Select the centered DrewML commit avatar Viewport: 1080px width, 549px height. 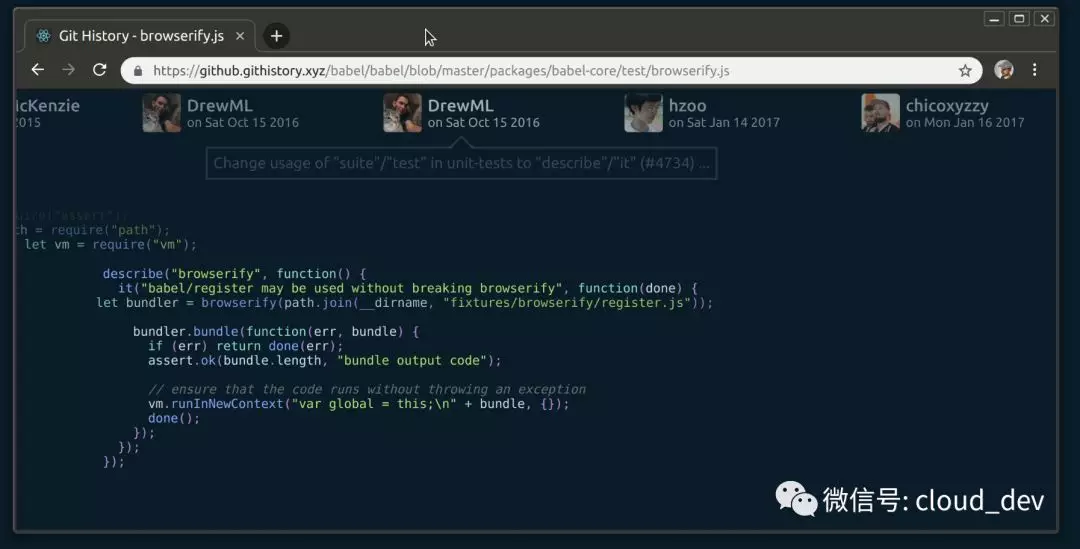point(402,113)
